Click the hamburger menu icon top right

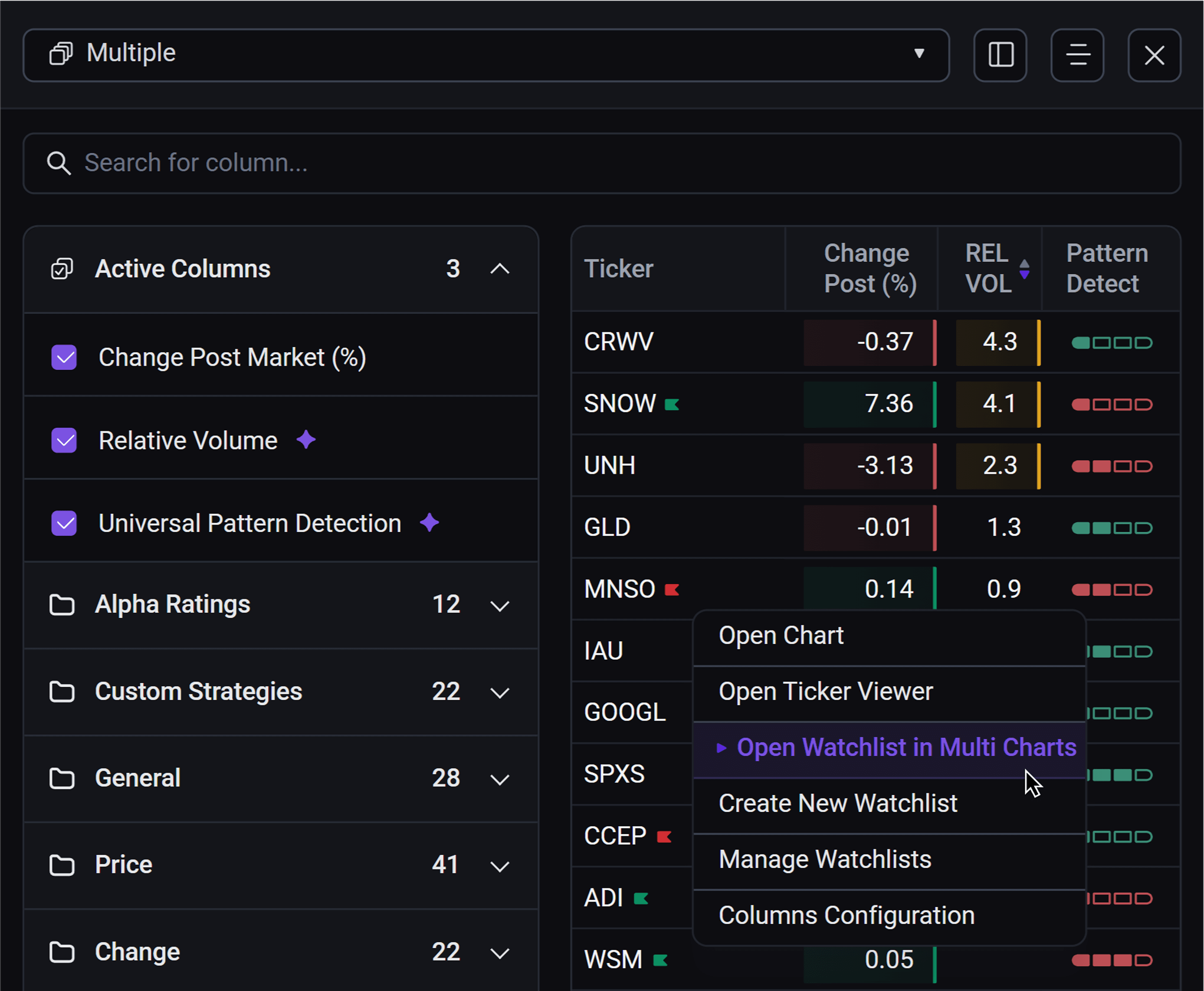point(1077,56)
